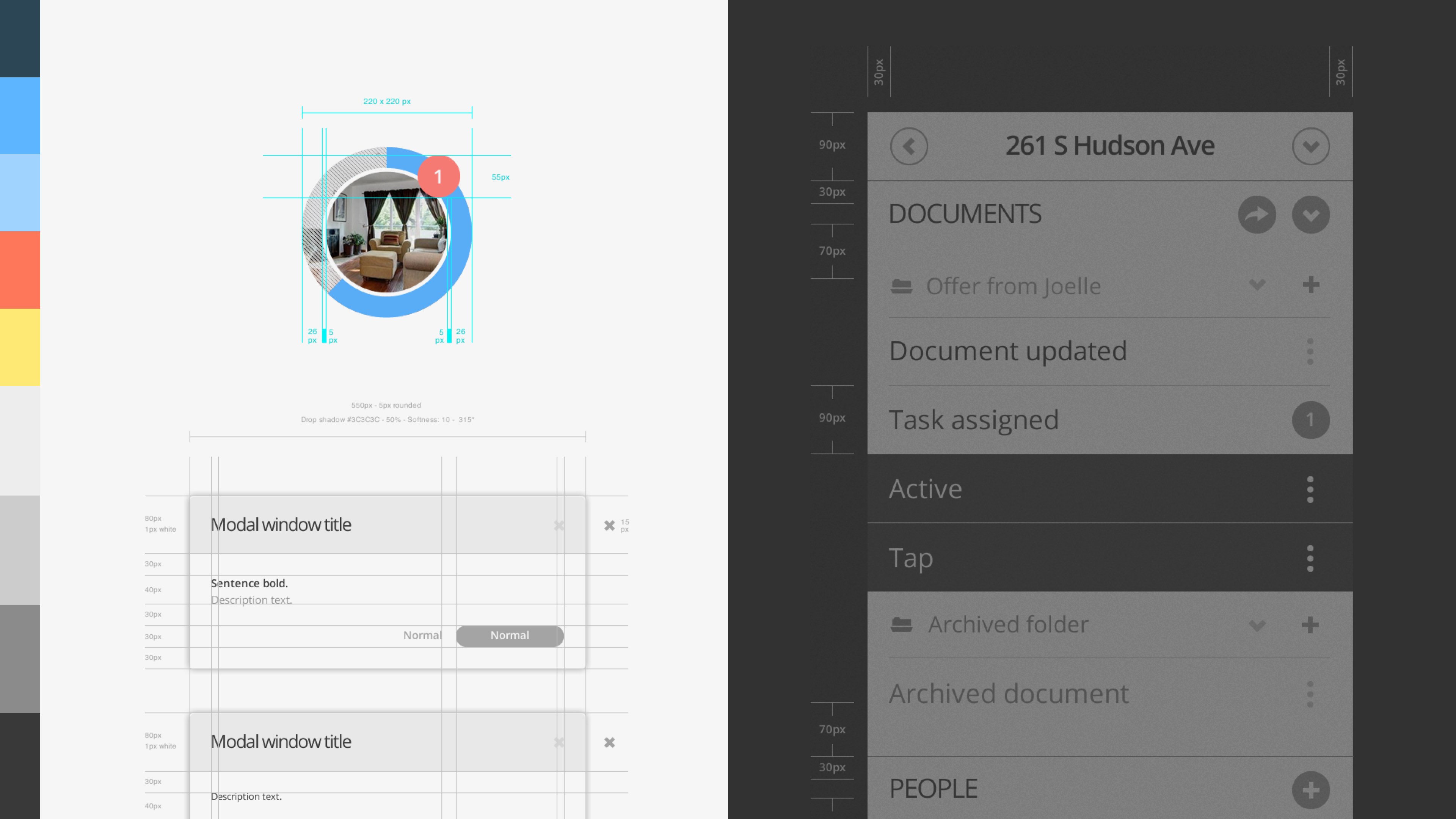Click the share arrow icon in Documents
The height and width of the screenshot is (819, 1456).
pos(1257,215)
